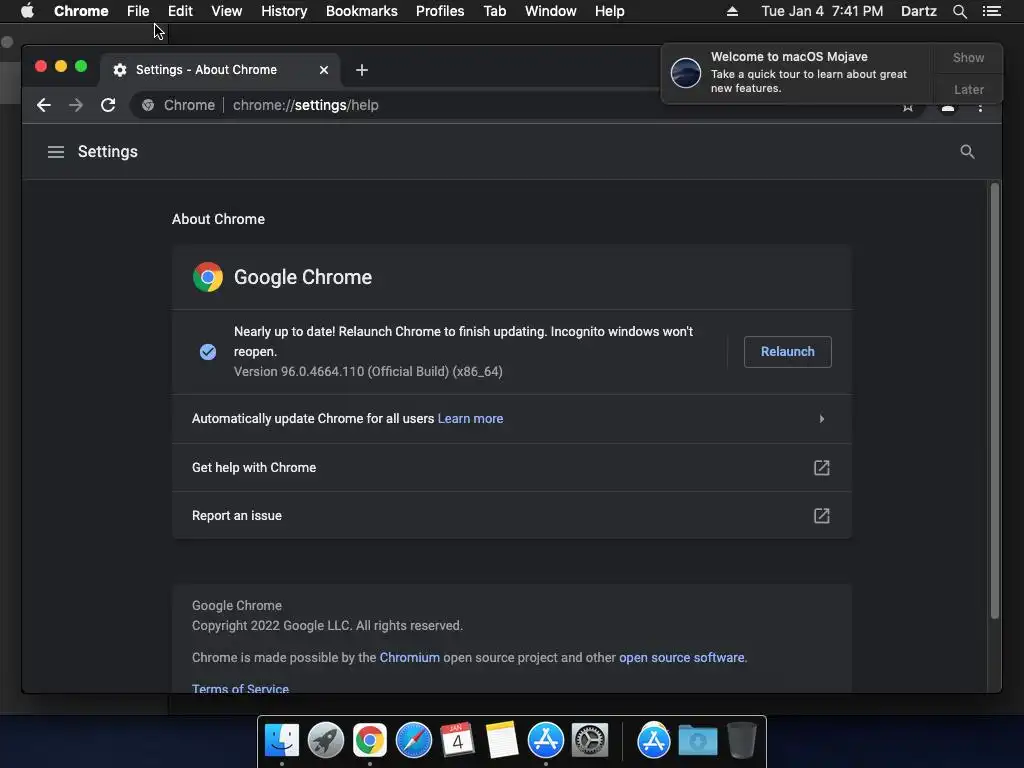Click the Chrome icon in the Dock
This screenshot has width=1024, height=768.
(370, 741)
